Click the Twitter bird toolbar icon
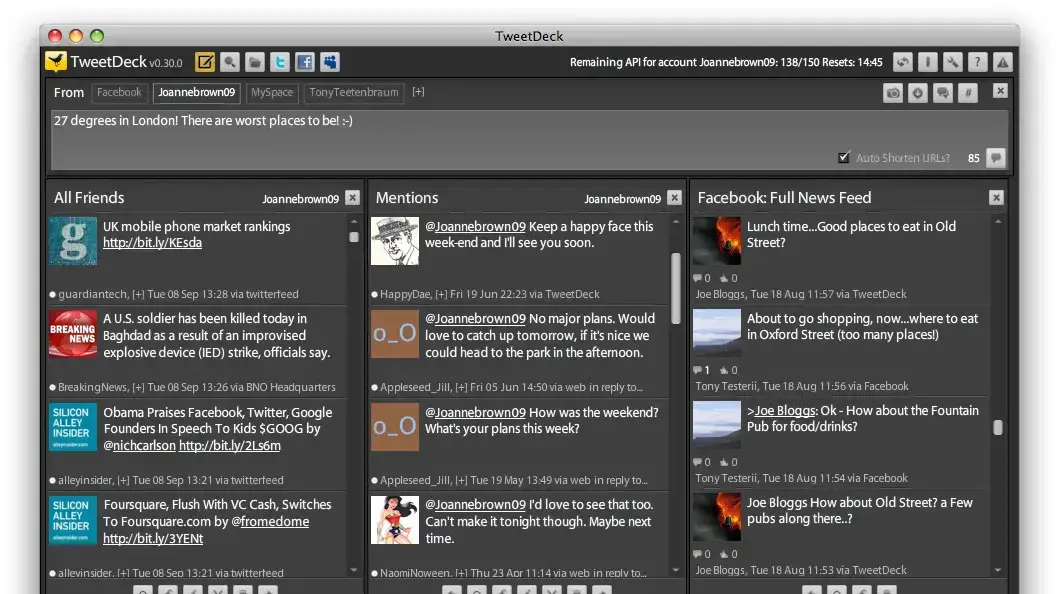Viewport: 1059px width, 594px height. (280, 62)
